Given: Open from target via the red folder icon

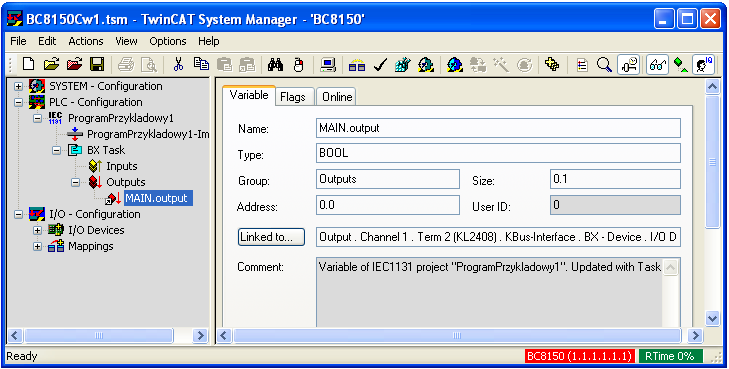Looking at the screenshot, I should point(74,64).
